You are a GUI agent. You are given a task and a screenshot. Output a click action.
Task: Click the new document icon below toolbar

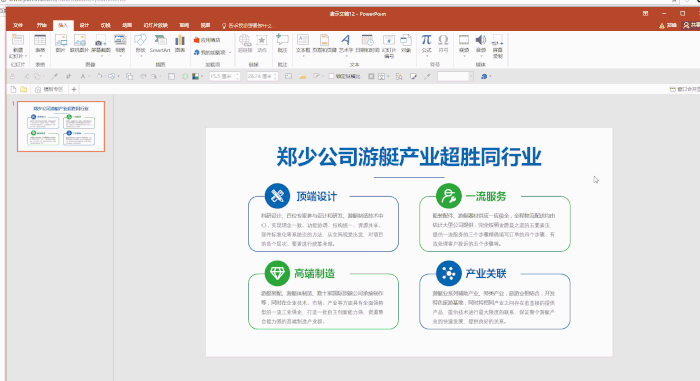tap(13, 89)
